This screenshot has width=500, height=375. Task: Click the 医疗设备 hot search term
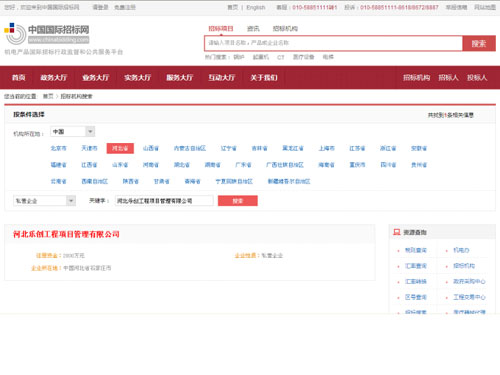303,57
